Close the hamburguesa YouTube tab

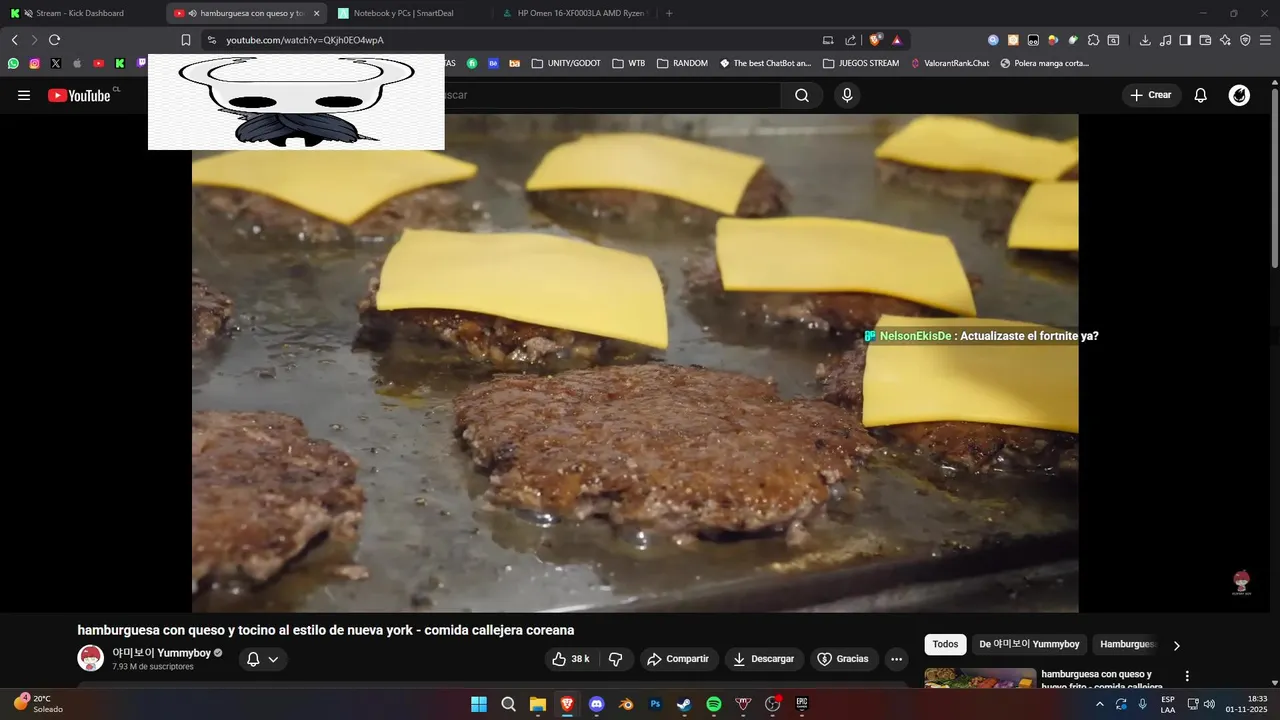click(316, 13)
